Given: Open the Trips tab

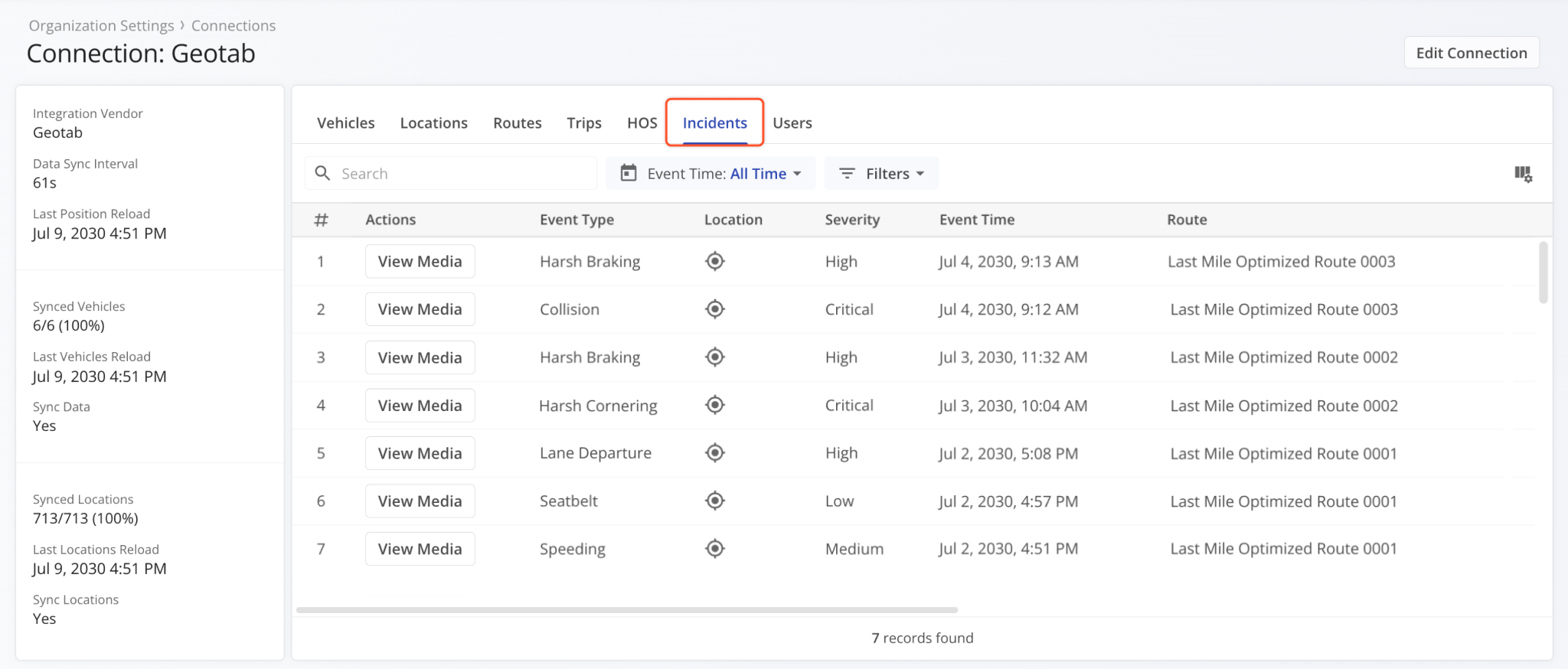Looking at the screenshot, I should pyautogui.click(x=584, y=122).
